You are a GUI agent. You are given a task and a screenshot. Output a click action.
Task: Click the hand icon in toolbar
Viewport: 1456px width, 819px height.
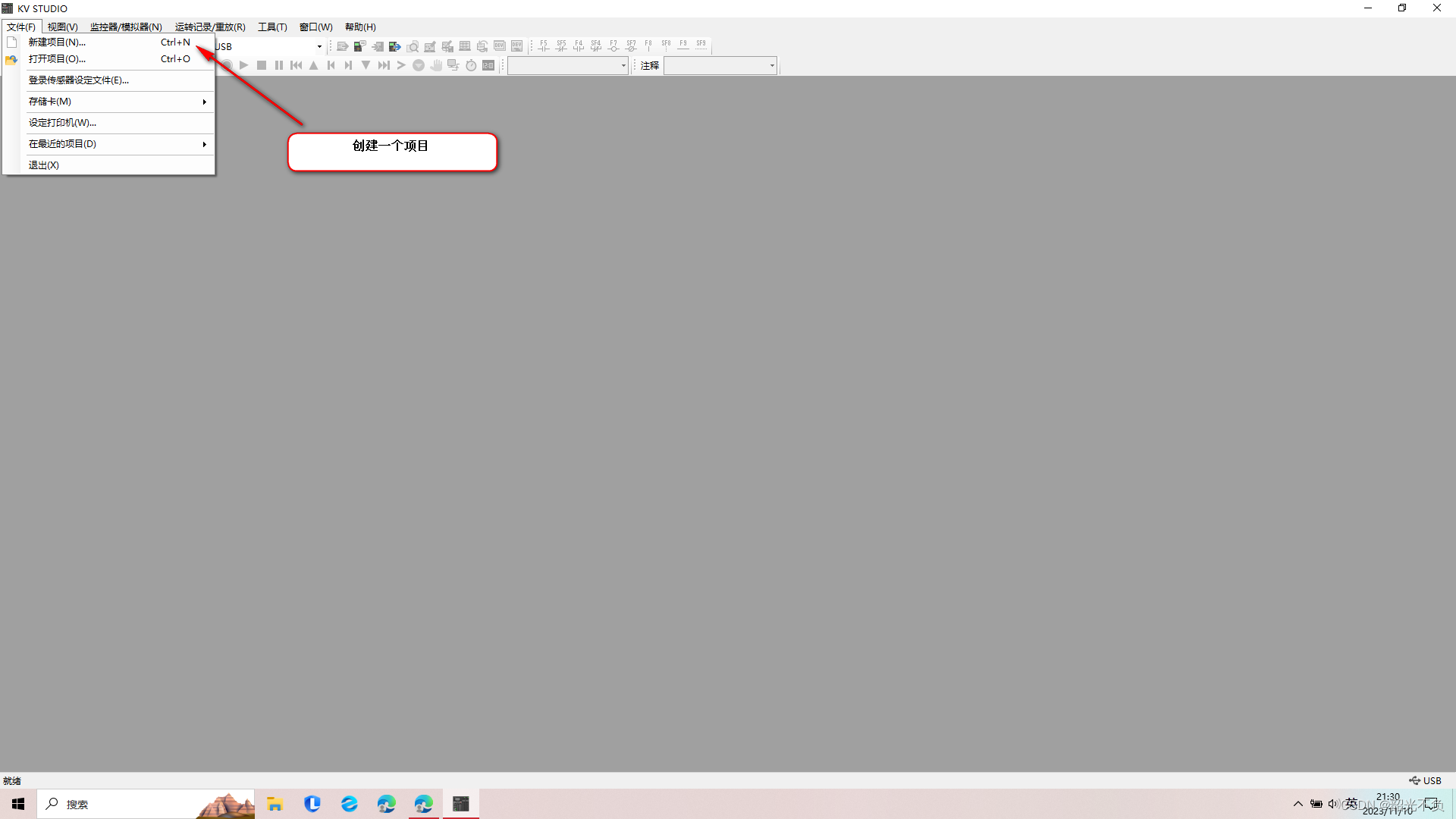436,66
